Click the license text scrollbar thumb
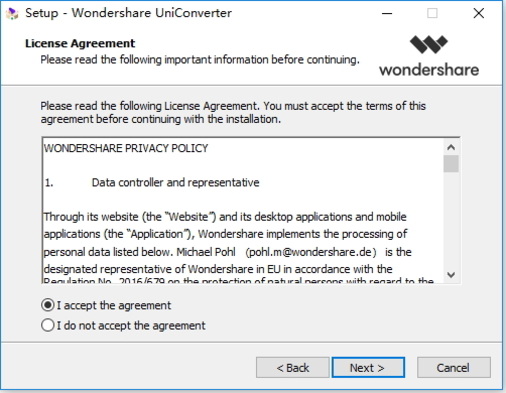The image size is (506, 393). pos(451,164)
